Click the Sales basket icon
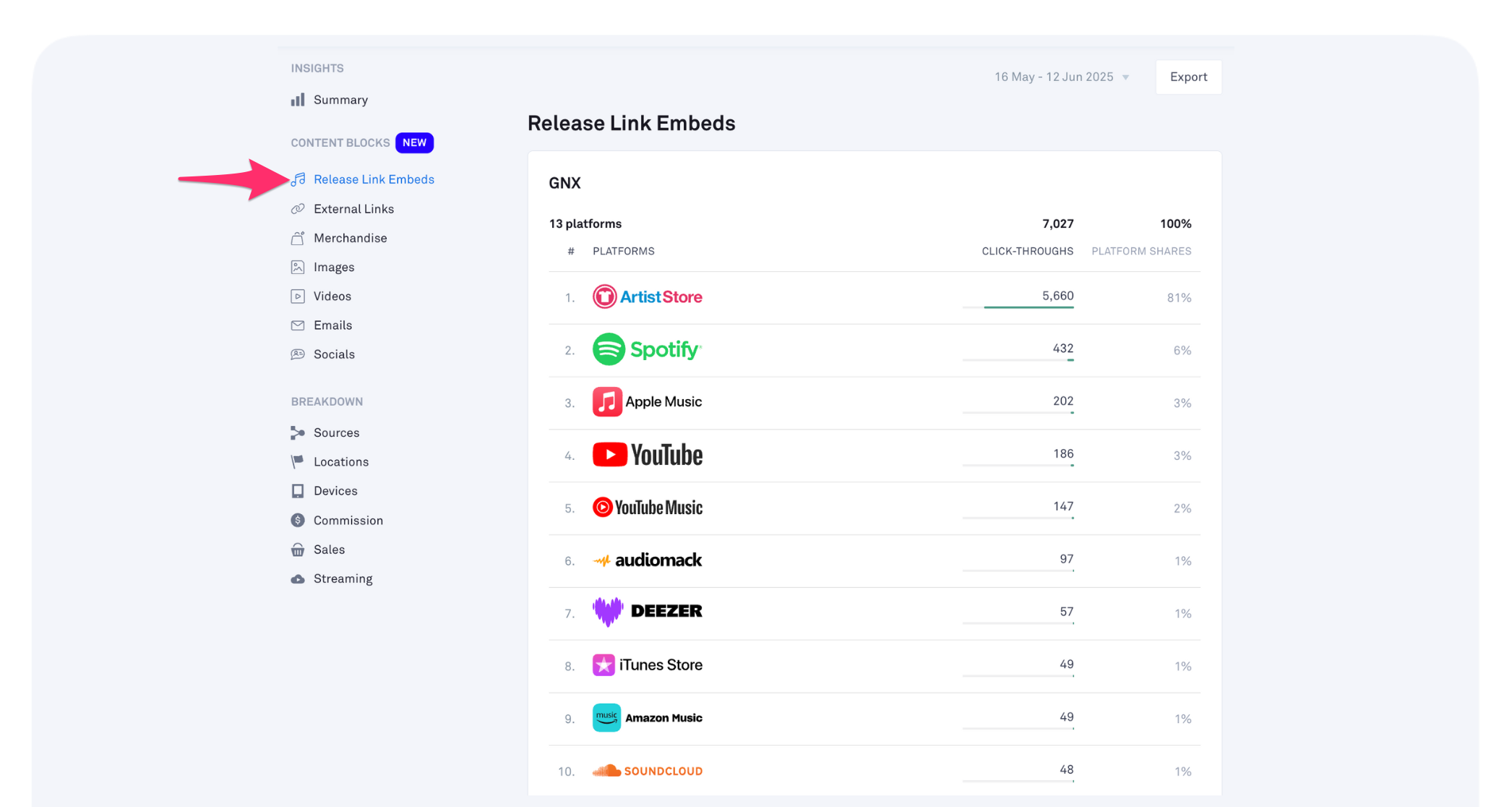This screenshot has width=1512, height=807. [298, 550]
